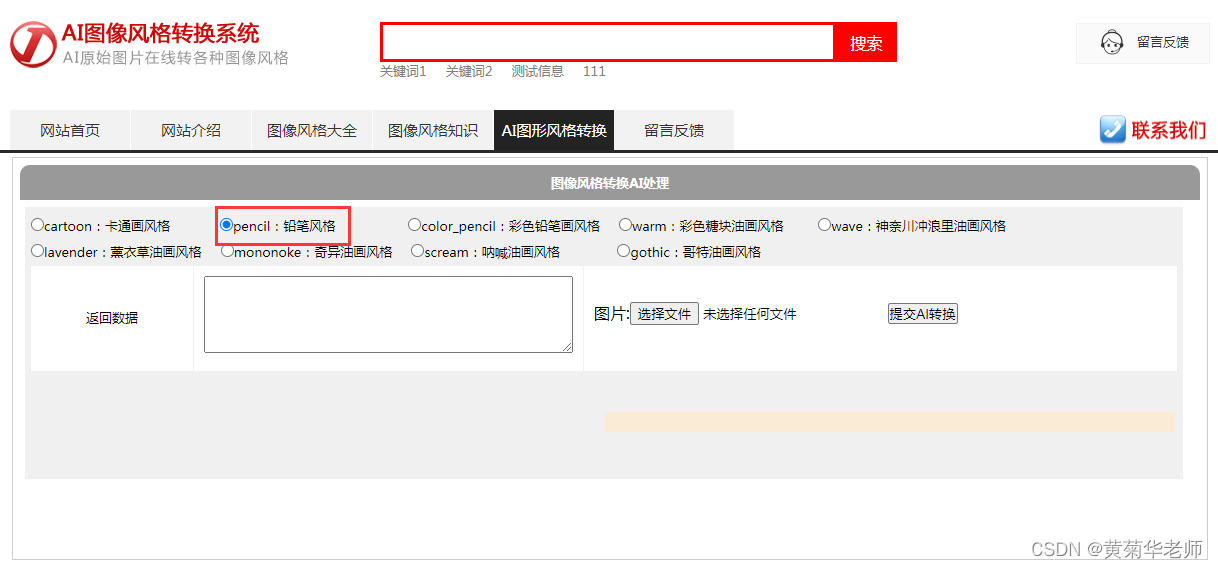Click the 返回数据 label

(112, 318)
